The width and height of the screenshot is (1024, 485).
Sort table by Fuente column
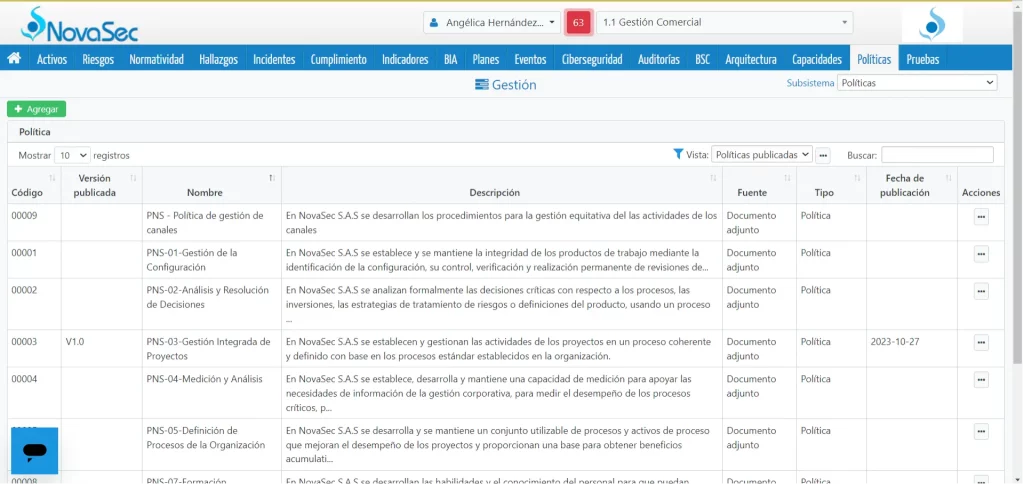(x=759, y=185)
